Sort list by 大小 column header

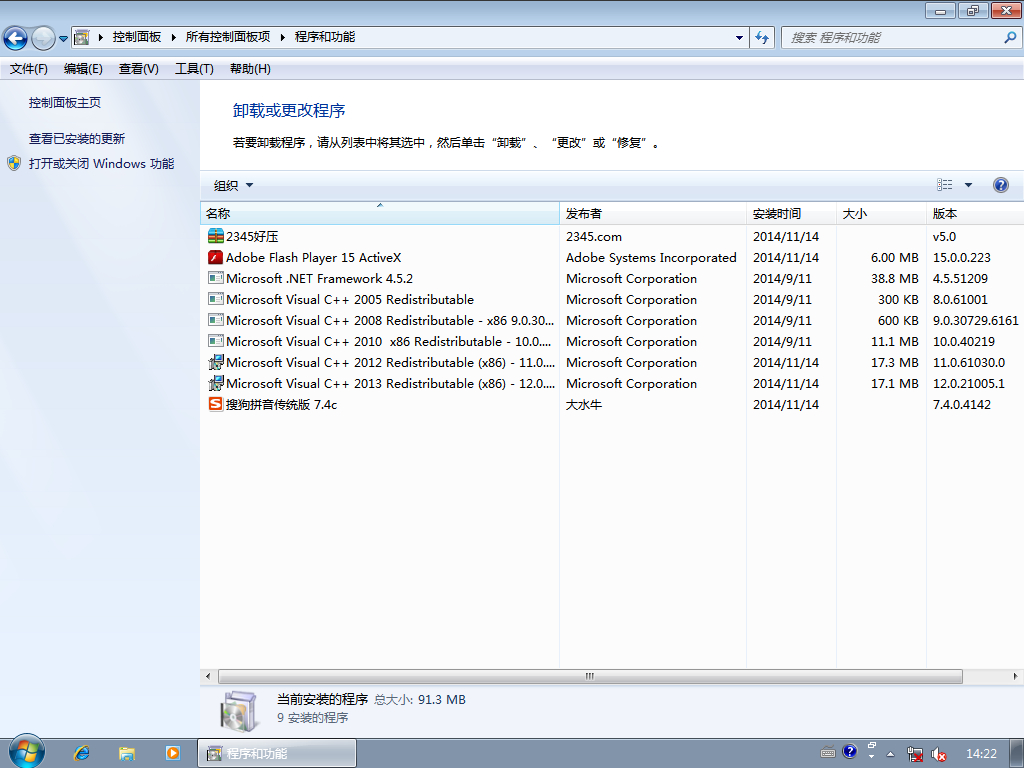[x=881, y=214]
